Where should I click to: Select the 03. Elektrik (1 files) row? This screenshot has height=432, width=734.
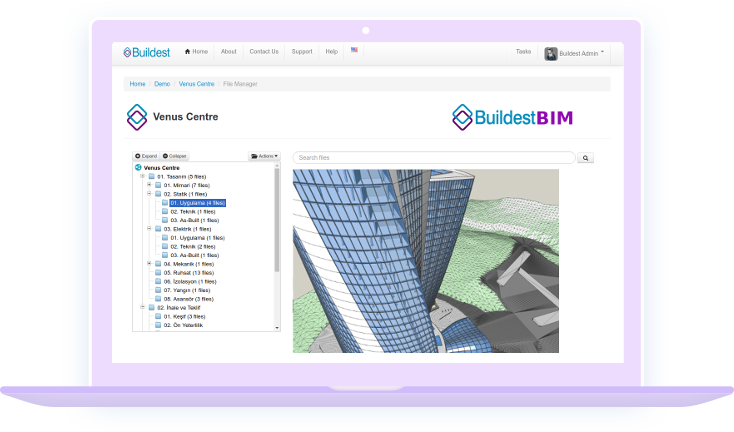click(x=187, y=229)
